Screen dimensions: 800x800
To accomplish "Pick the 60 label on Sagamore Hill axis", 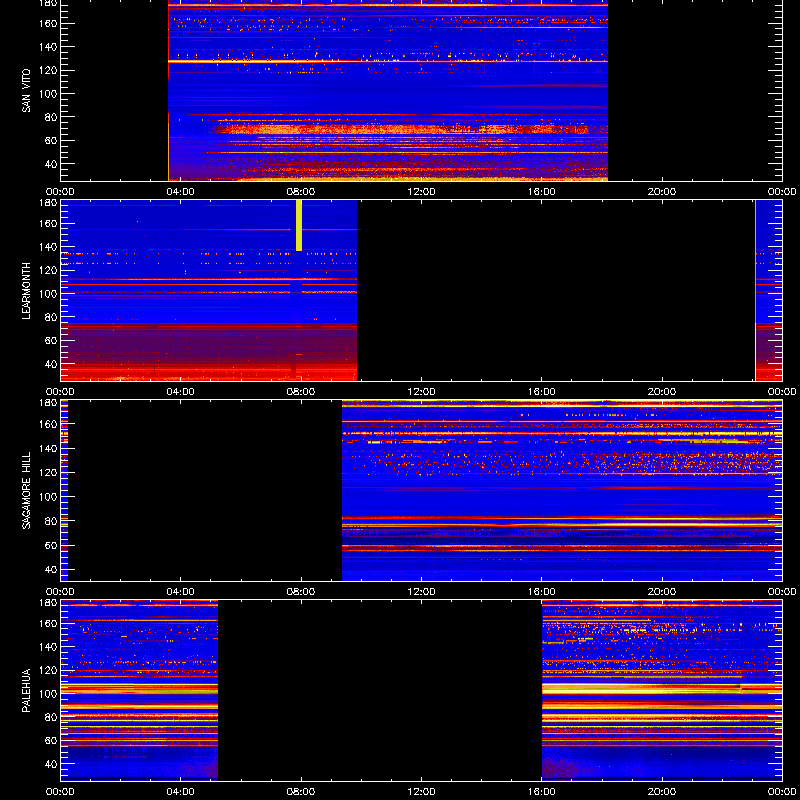I will pos(51,545).
